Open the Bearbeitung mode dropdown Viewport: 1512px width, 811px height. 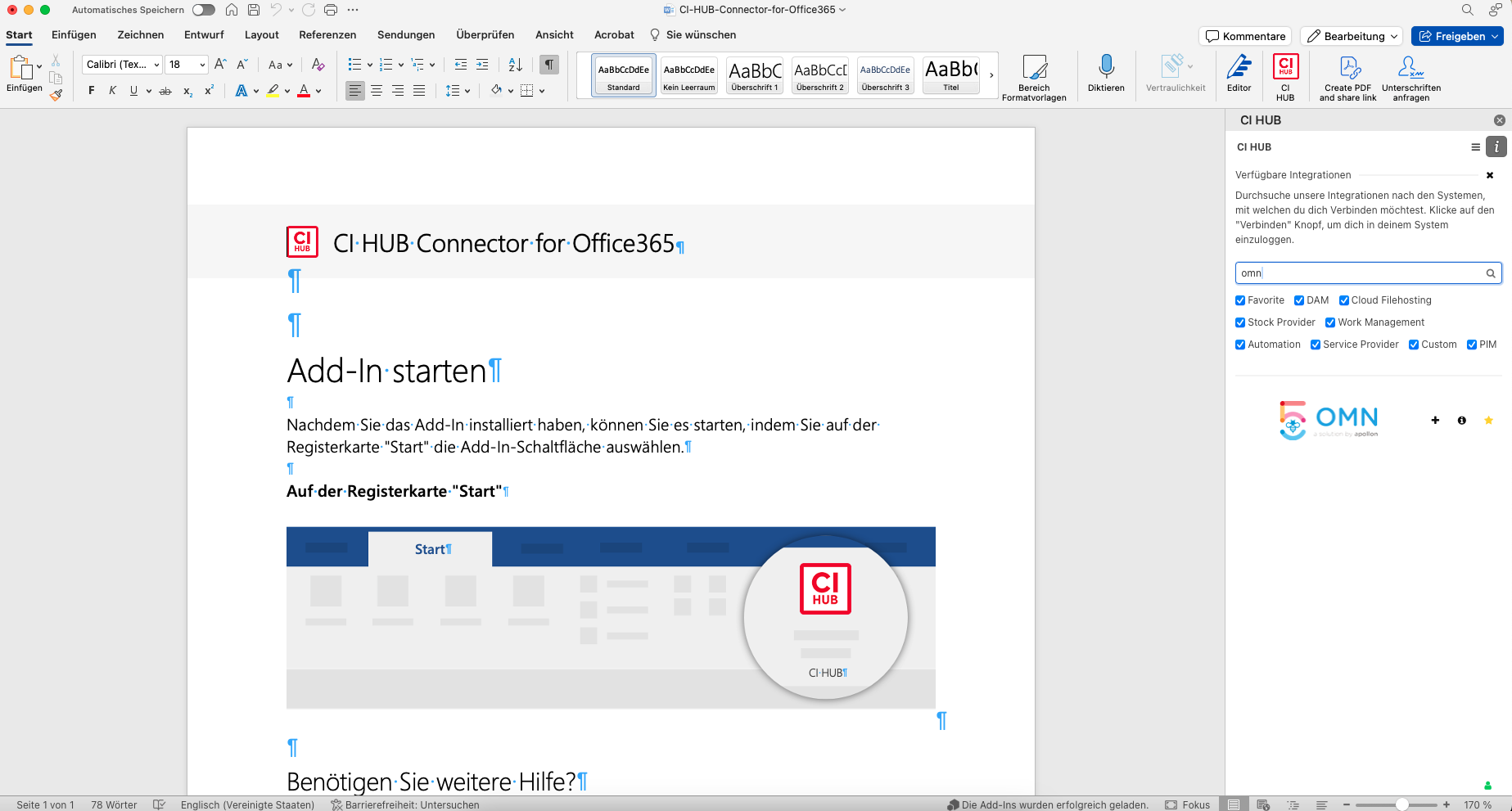[1351, 36]
